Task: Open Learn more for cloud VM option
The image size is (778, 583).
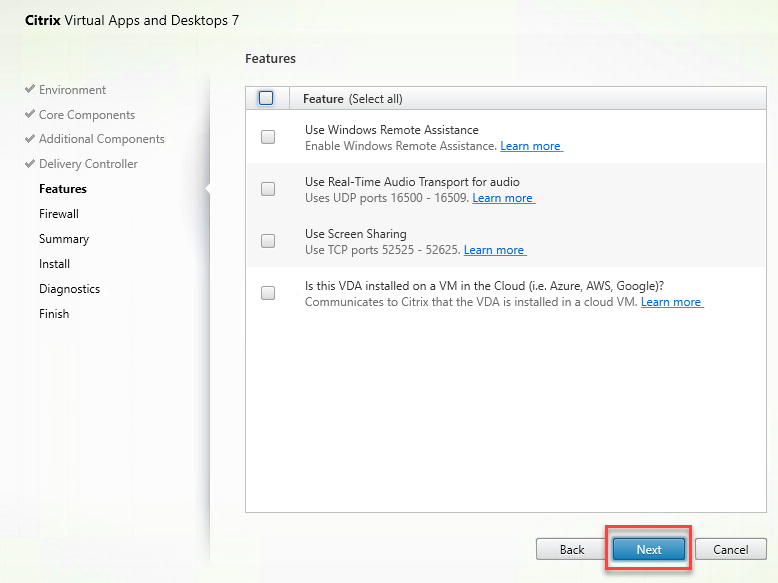Action: click(671, 302)
